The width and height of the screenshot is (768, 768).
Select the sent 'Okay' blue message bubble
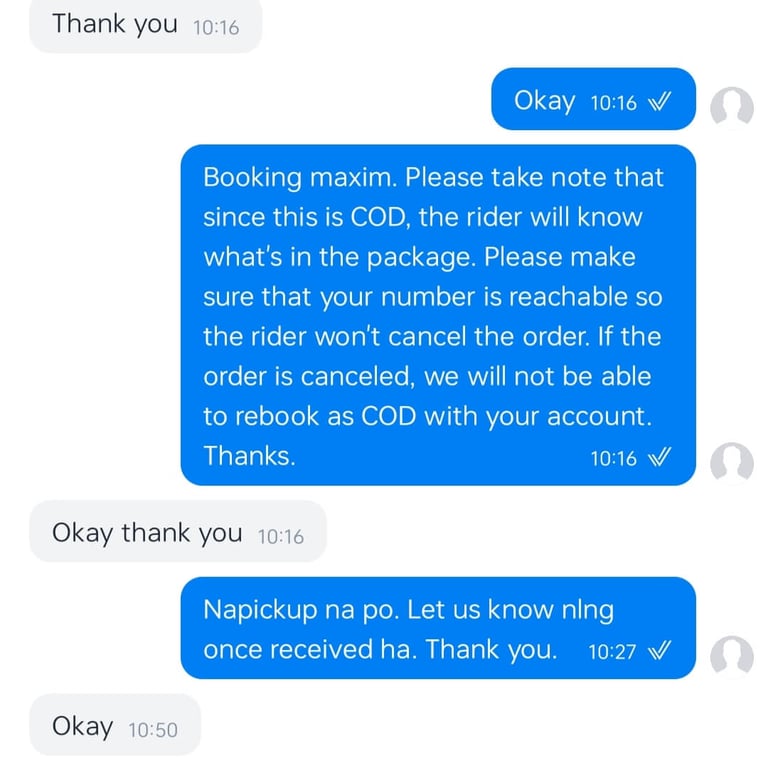tap(593, 99)
